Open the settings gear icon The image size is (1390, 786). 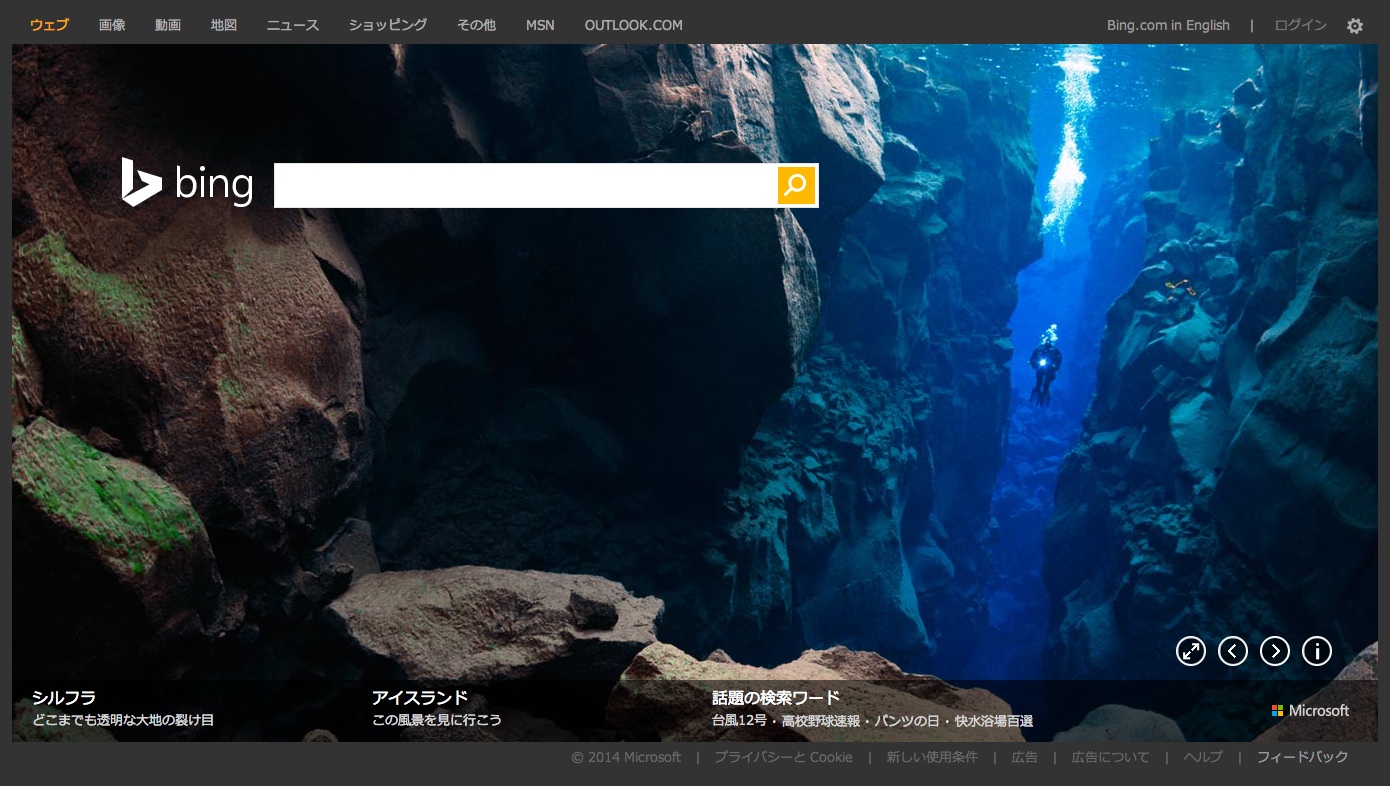[x=1354, y=26]
